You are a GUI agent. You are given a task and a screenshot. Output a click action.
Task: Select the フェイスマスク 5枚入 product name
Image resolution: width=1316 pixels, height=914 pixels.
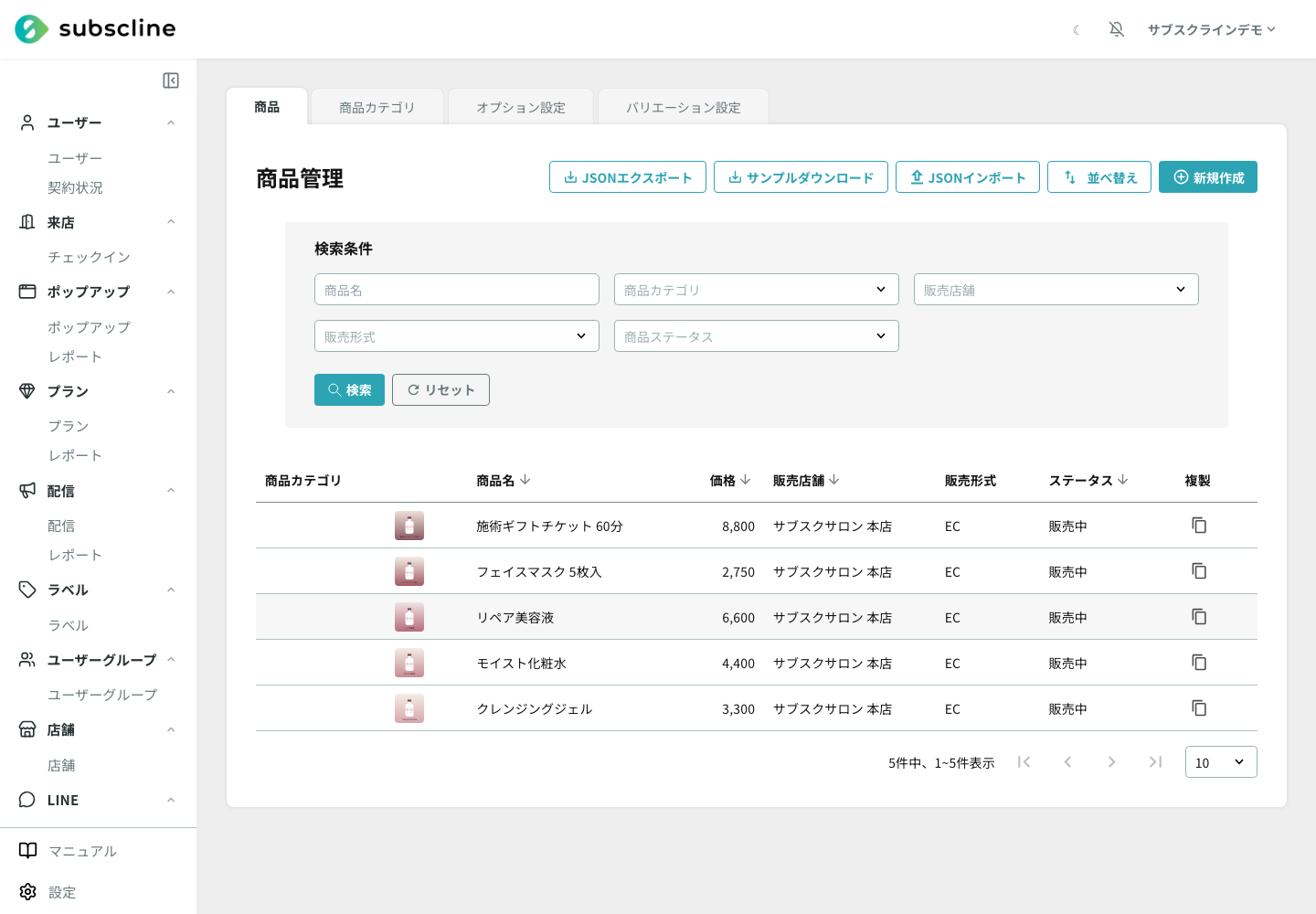tap(539, 571)
